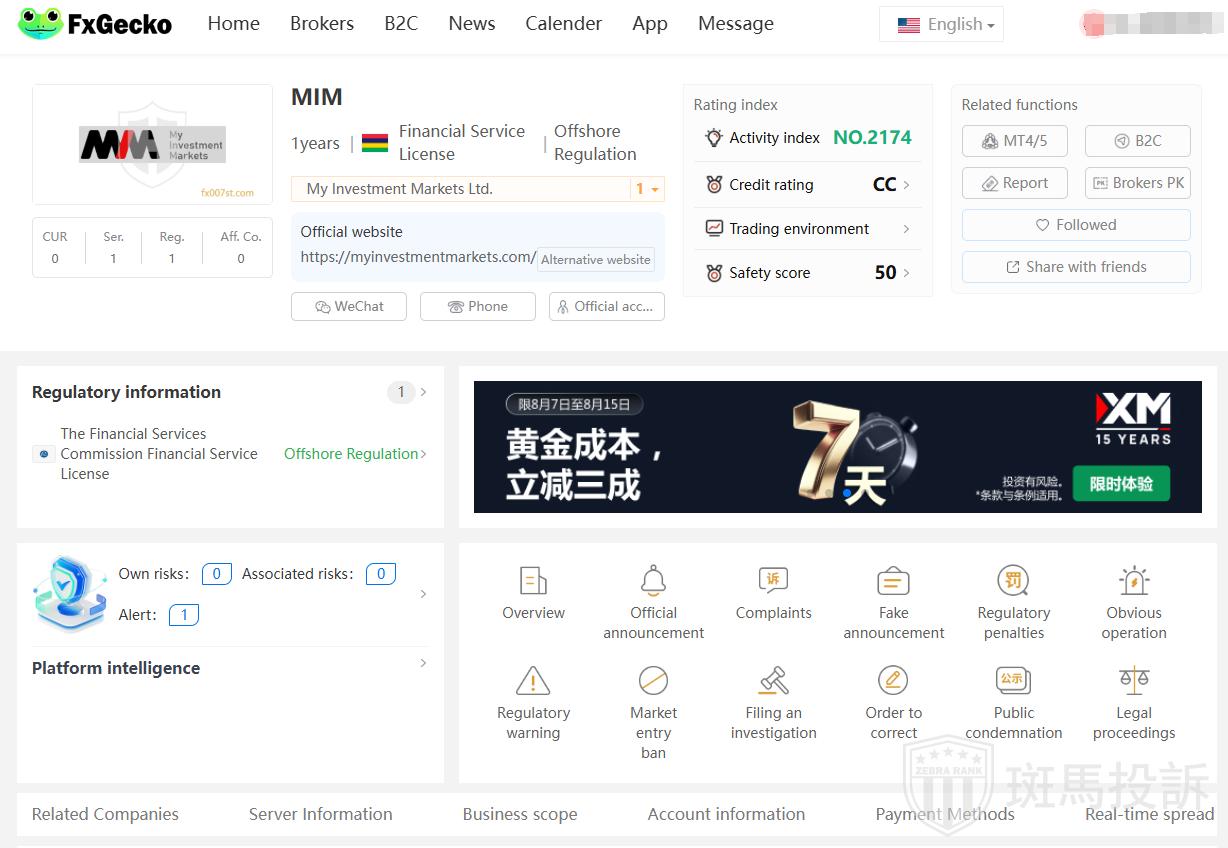
Task: Toggle the Followed button
Action: [1075, 225]
